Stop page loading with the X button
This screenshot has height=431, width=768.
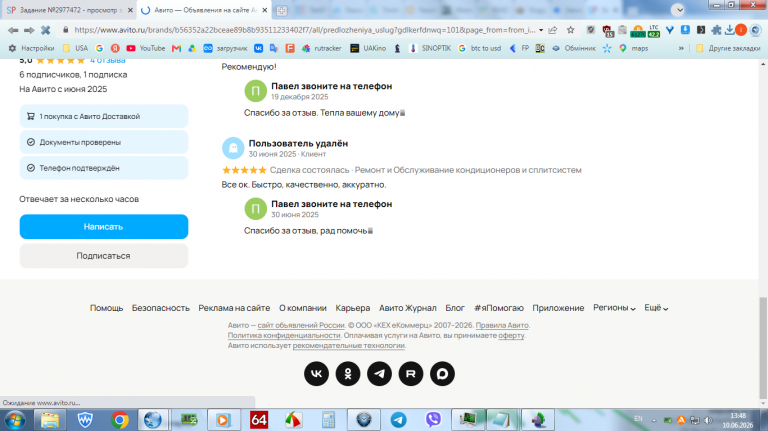pyautogui.click(x=46, y=30)
